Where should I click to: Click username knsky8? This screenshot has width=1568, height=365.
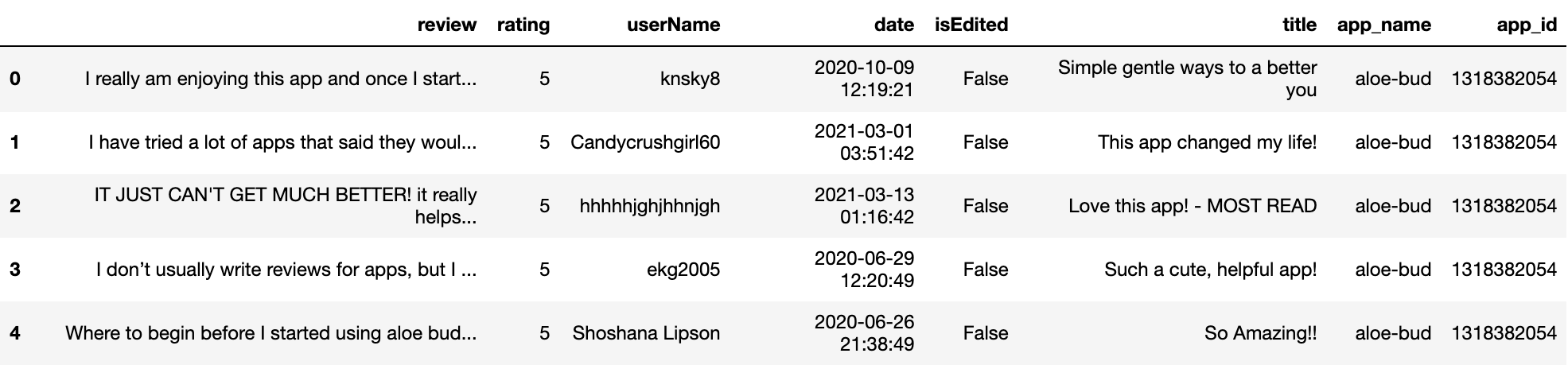click(690, 79)
